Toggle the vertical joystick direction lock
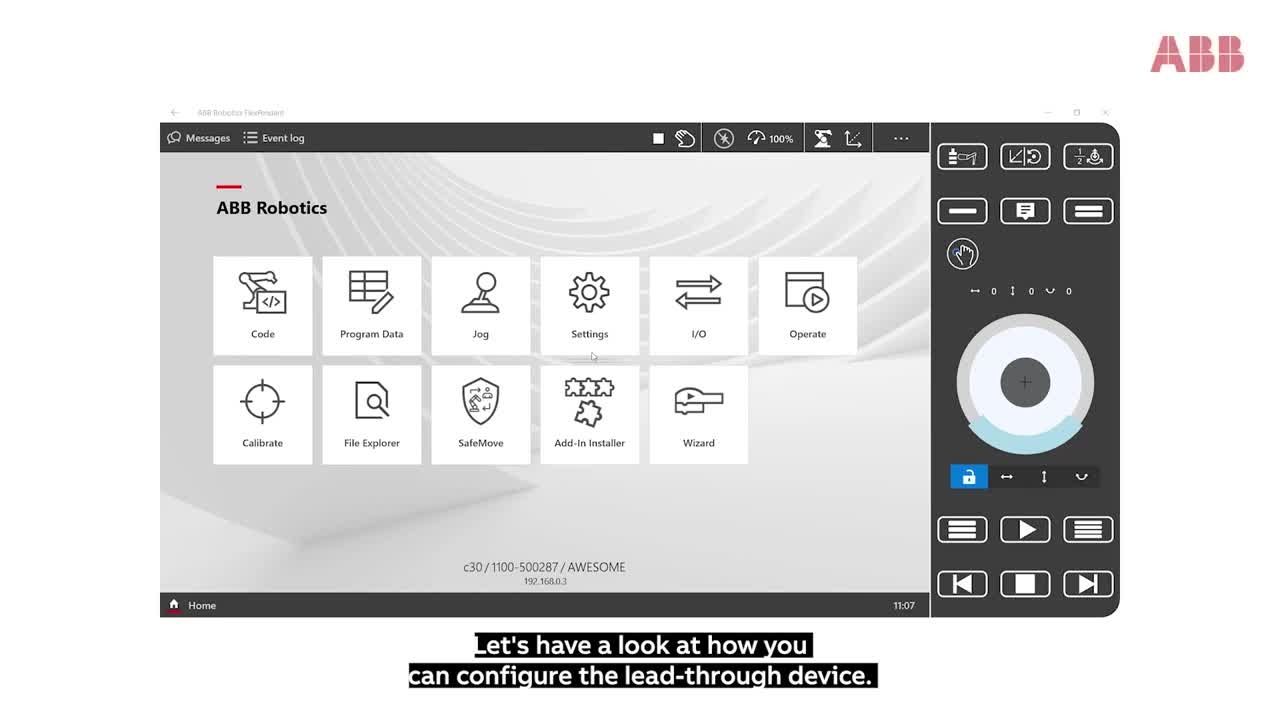The height and width of the screenshot is (720, 1280). (1044, 477)
